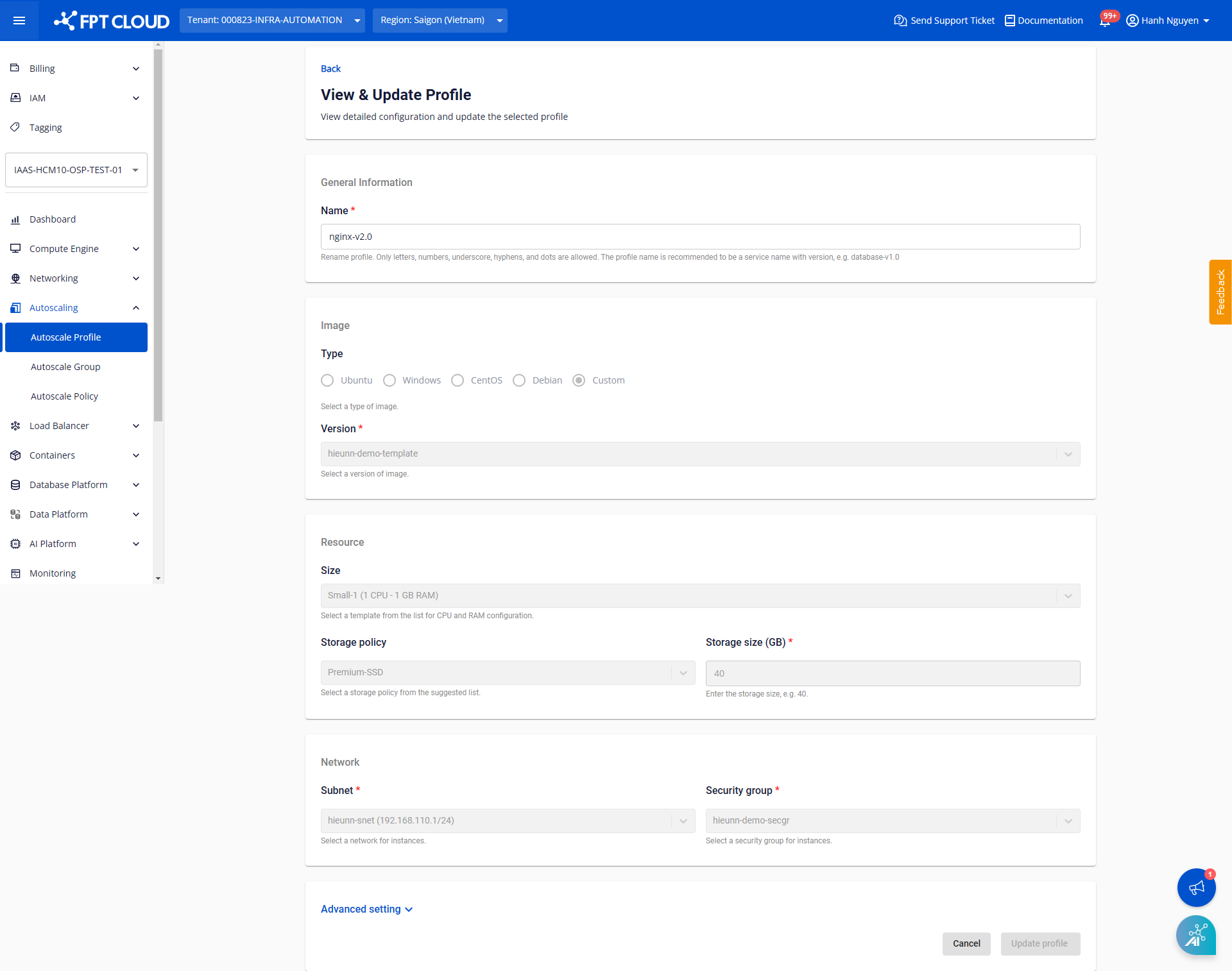
Task: Select the Ubuntu image type
Action: (327, 380)
